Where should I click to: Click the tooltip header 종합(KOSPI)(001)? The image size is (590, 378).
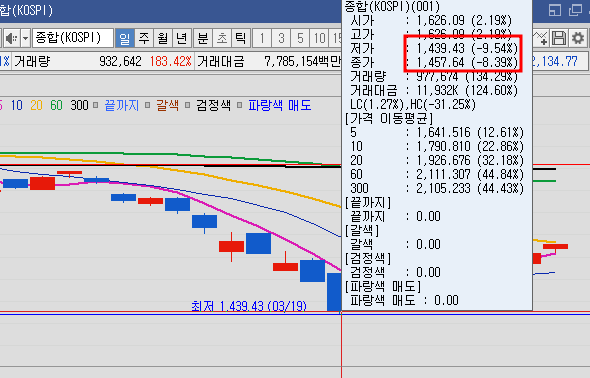pos(392,6)
